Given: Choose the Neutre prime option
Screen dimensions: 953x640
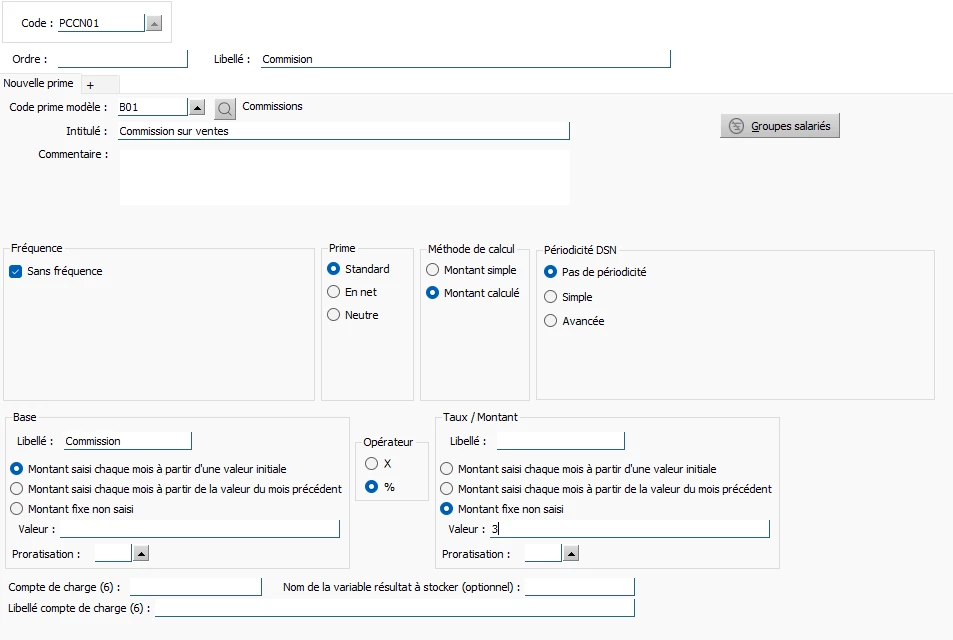Looking at the screenshot, I should pyautogui.click(x=334, y=315).
